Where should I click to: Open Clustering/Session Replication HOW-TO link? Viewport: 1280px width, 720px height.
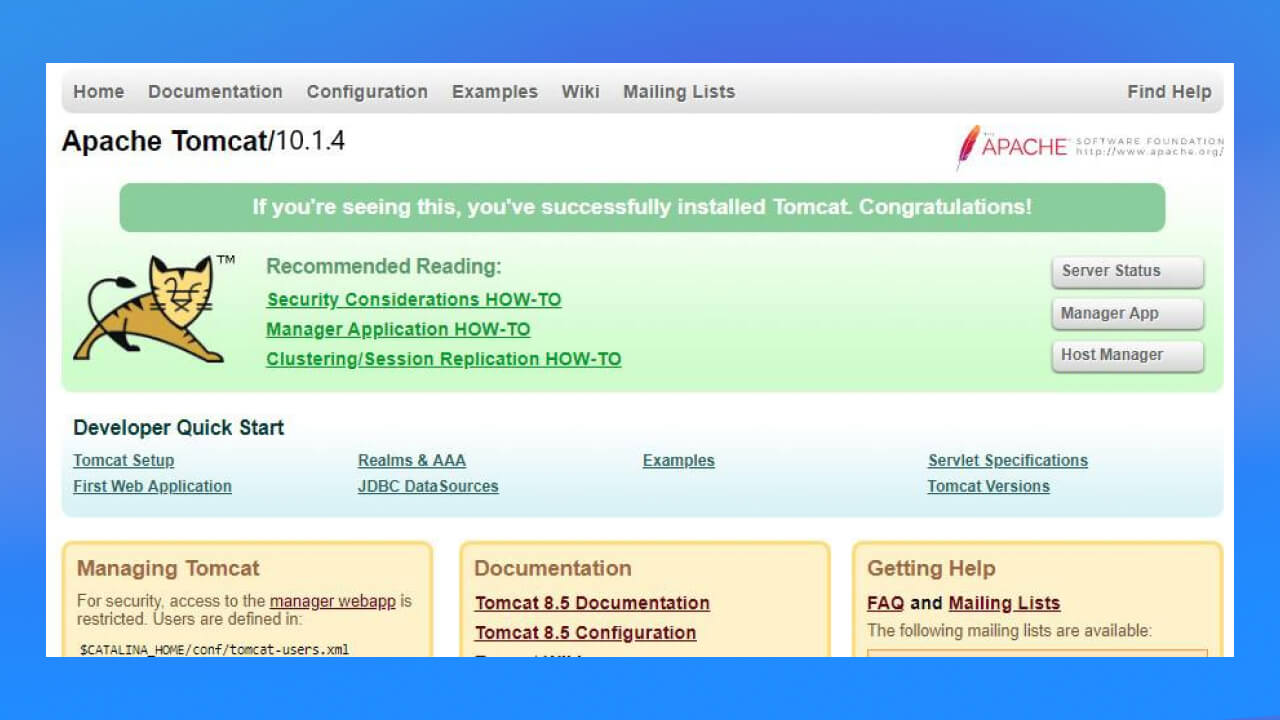[444, 360]
